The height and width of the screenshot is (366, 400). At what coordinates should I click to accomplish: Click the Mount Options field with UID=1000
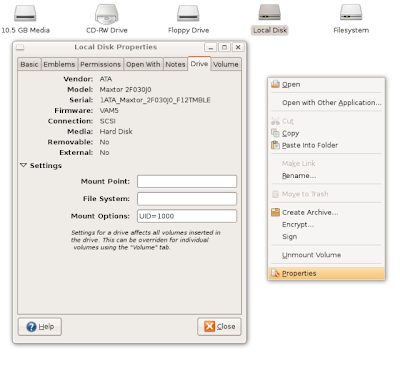[x=187, y=216]
